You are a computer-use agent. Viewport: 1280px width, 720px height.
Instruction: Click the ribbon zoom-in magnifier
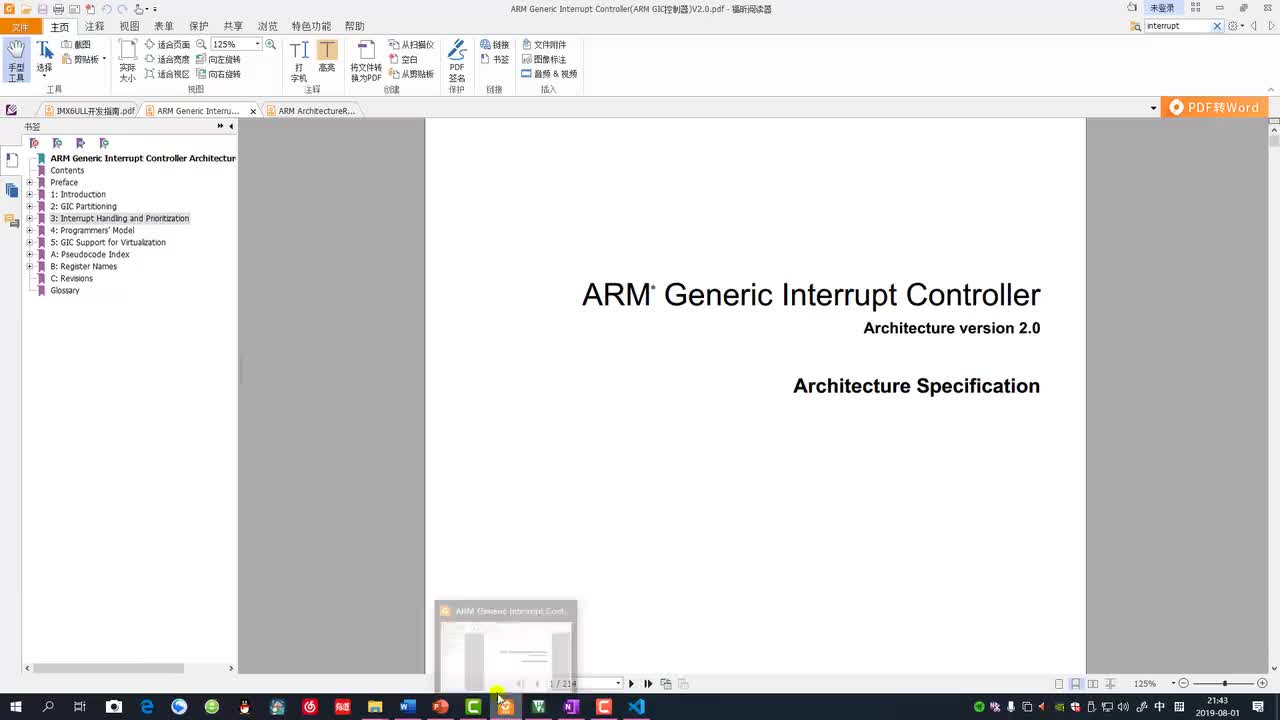coord(270,45)
